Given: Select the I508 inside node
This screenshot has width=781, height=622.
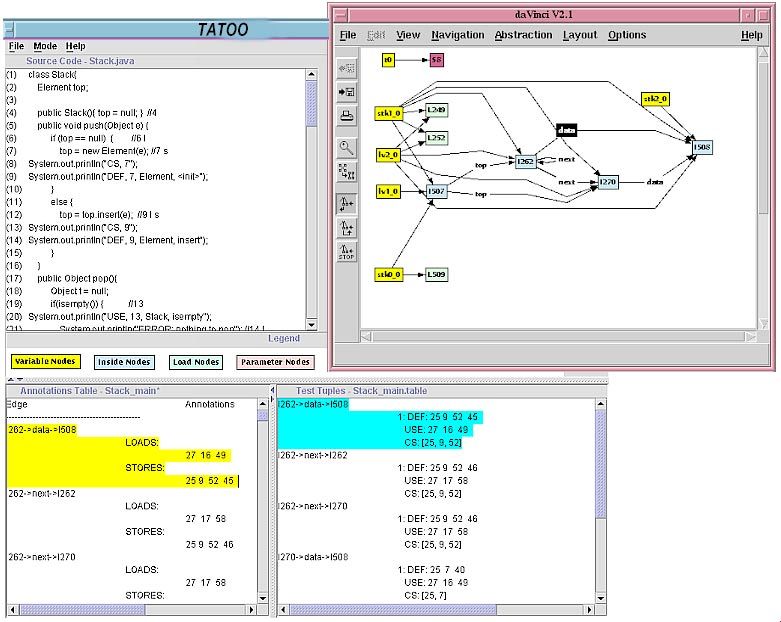Looking at the screenshot, I should (702, 147).
